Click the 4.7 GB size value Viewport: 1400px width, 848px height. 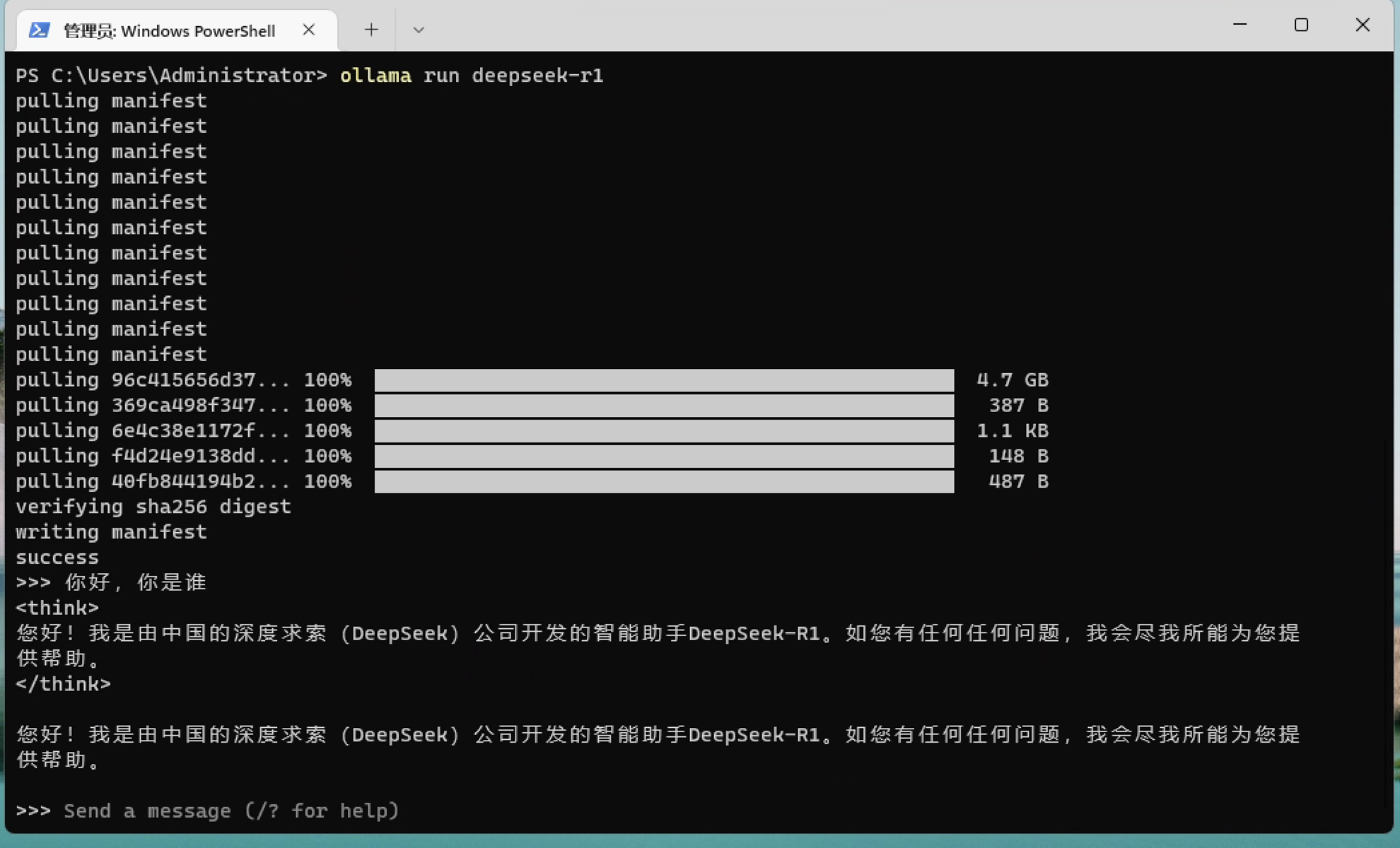point(1012,380)
